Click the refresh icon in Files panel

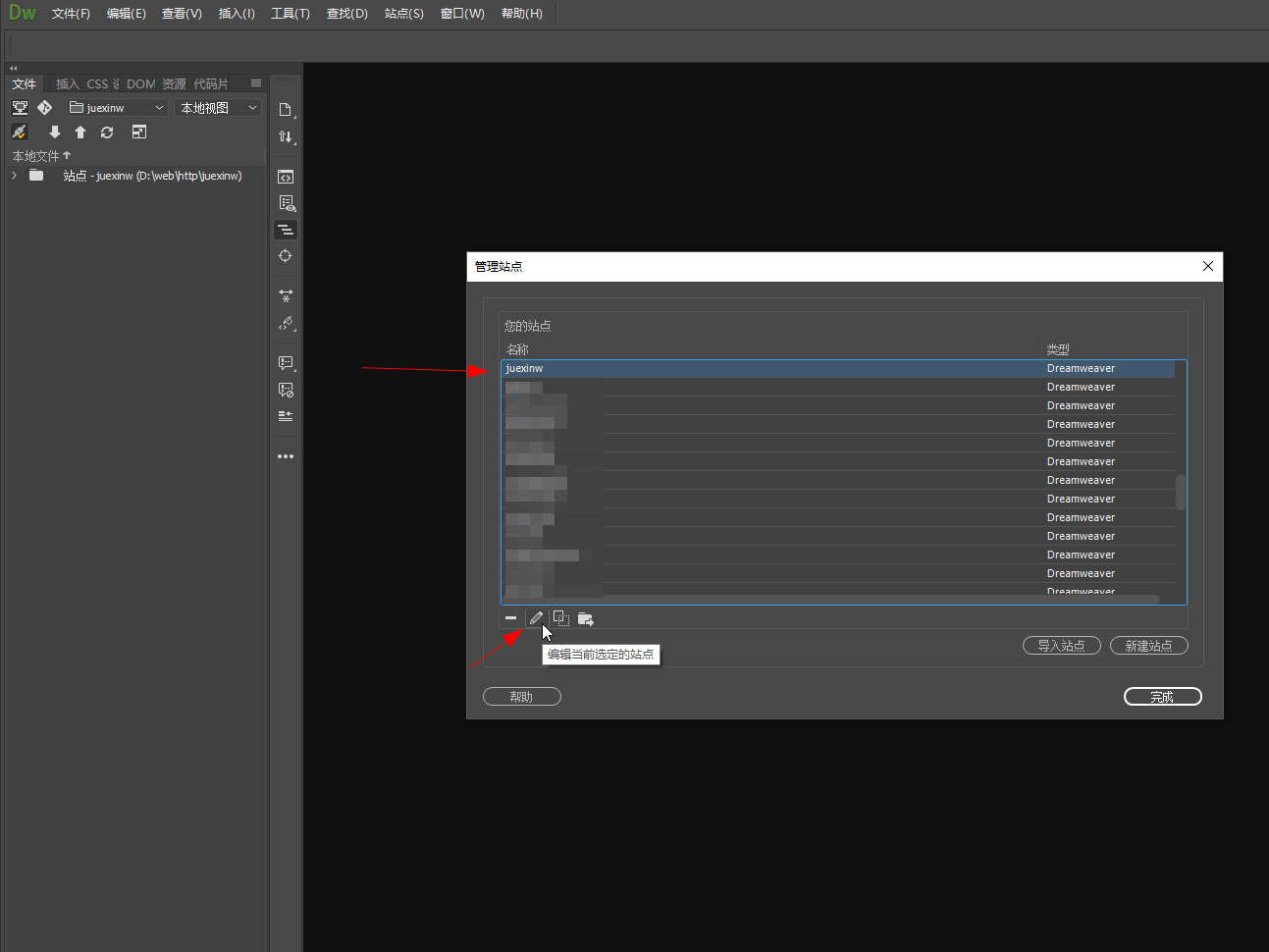(x=107, y=132)
